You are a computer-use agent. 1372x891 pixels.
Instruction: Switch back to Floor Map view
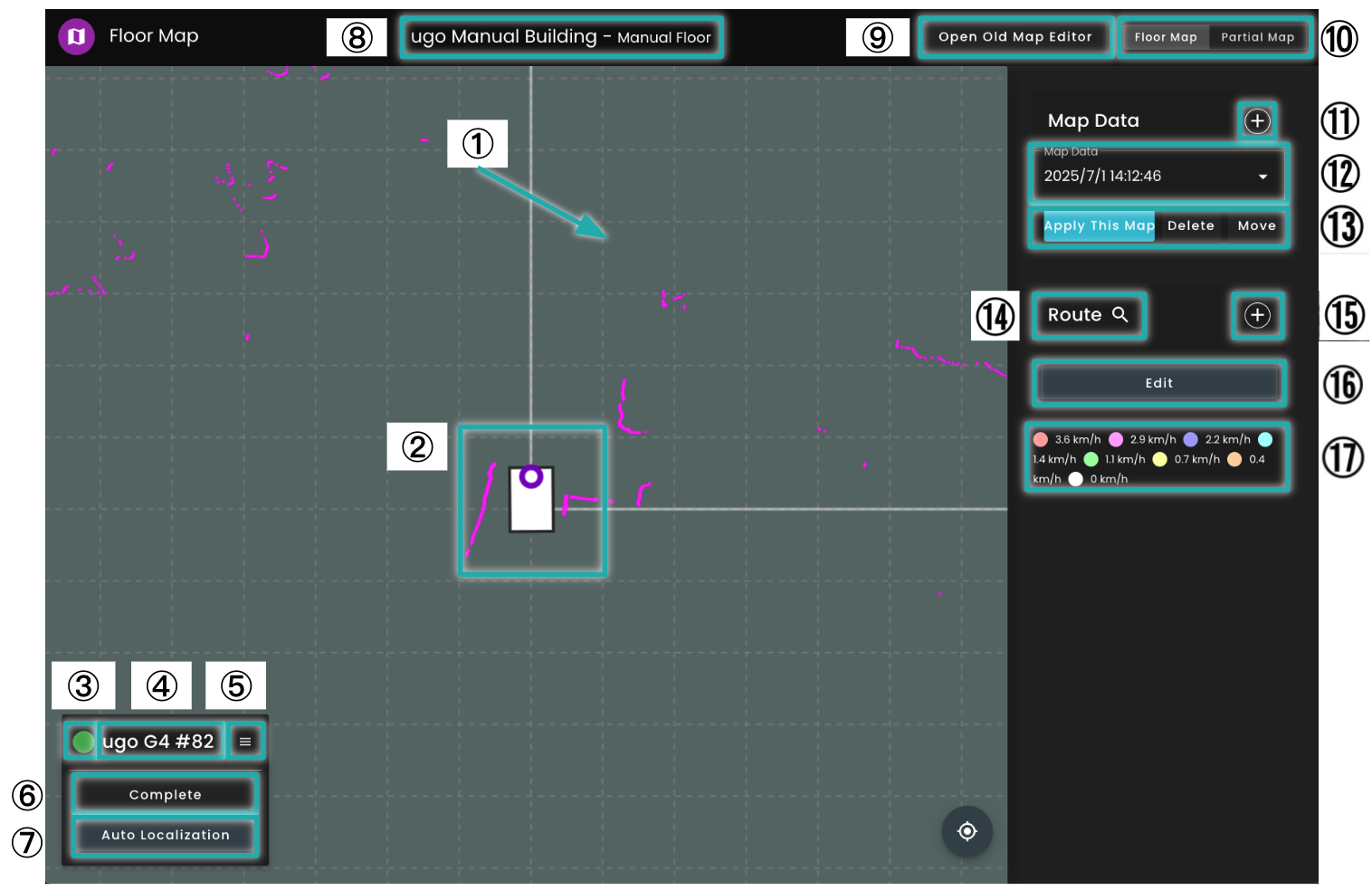[1166, 37]
